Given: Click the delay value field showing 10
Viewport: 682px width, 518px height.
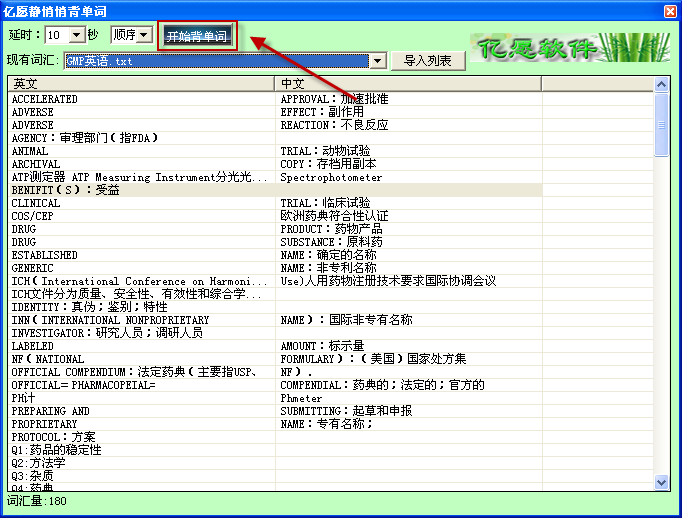Looking at the screenshot, I should tap(57, 35).
